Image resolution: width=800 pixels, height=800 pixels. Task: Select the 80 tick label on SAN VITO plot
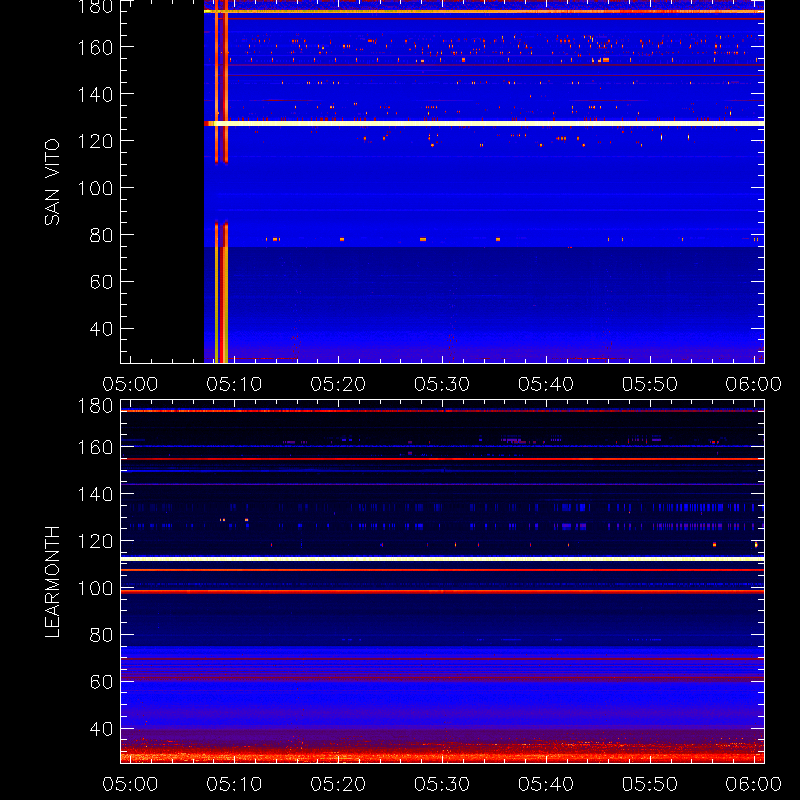101,235
